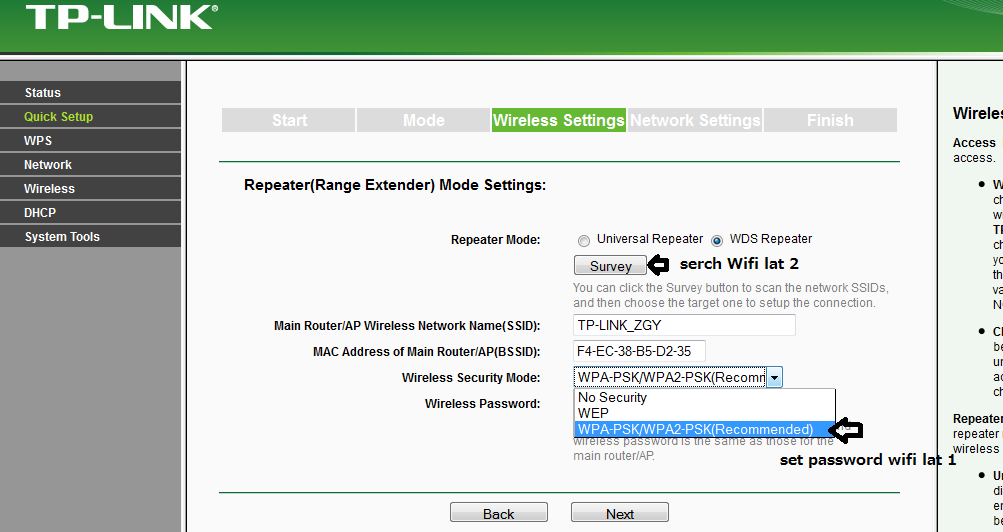Open the Network menu
Viewport: 1003px width, 532px height.
90,164
